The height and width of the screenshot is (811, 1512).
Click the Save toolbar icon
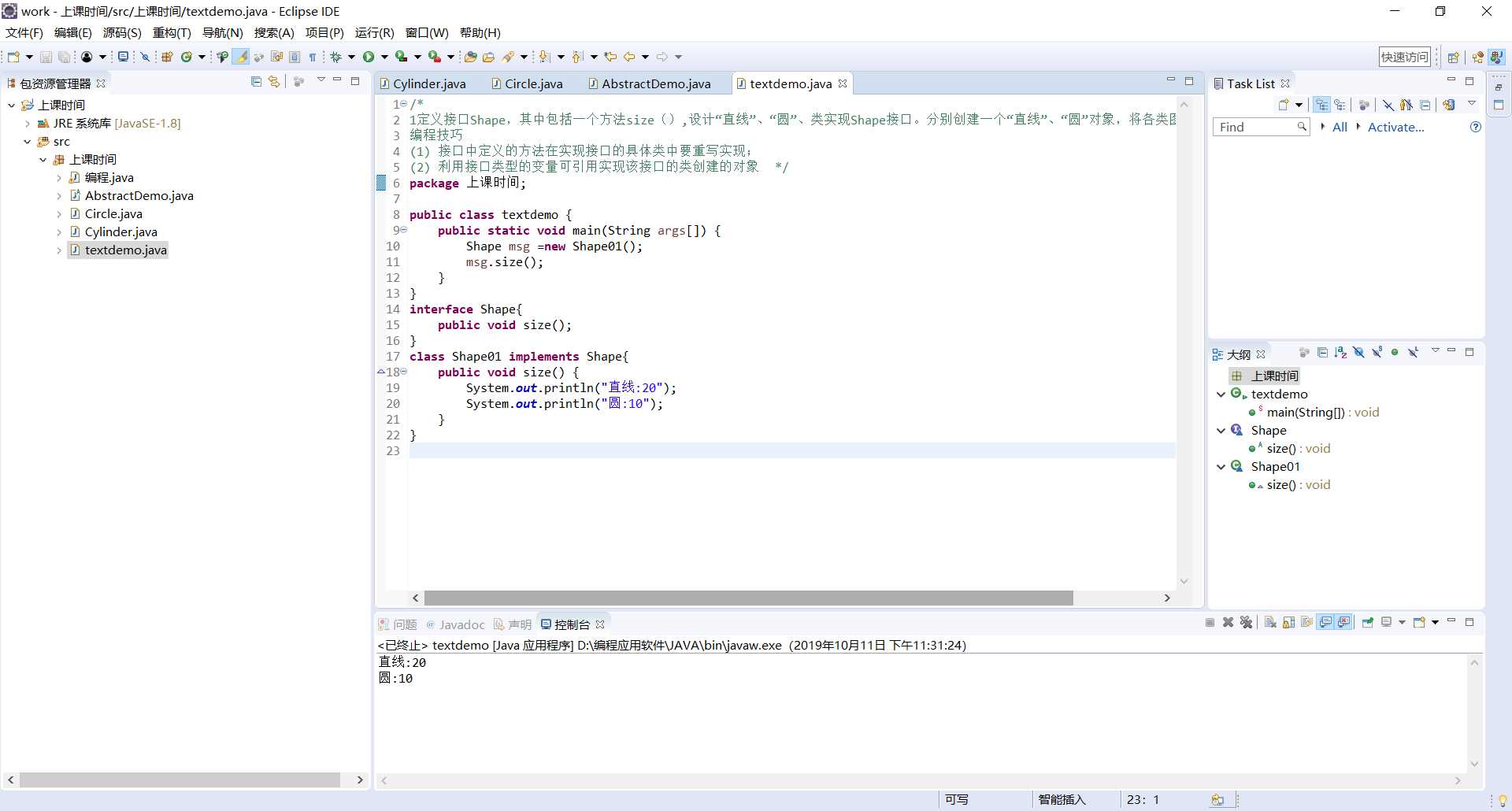point(46,57)
